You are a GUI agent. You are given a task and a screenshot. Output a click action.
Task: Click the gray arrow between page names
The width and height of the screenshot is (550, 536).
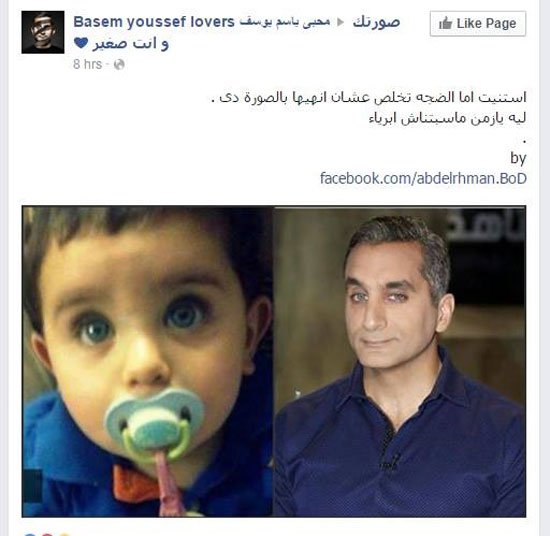coord(340,22)
